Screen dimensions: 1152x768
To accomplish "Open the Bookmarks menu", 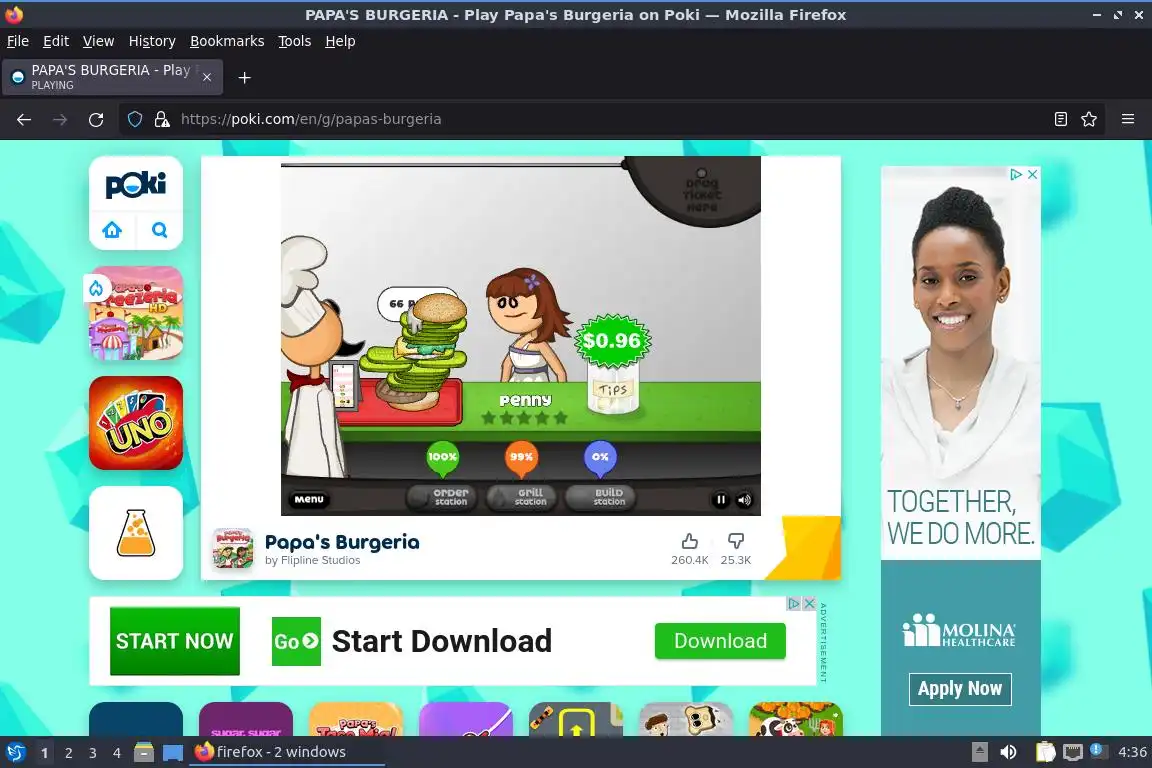I will (227, 41).
